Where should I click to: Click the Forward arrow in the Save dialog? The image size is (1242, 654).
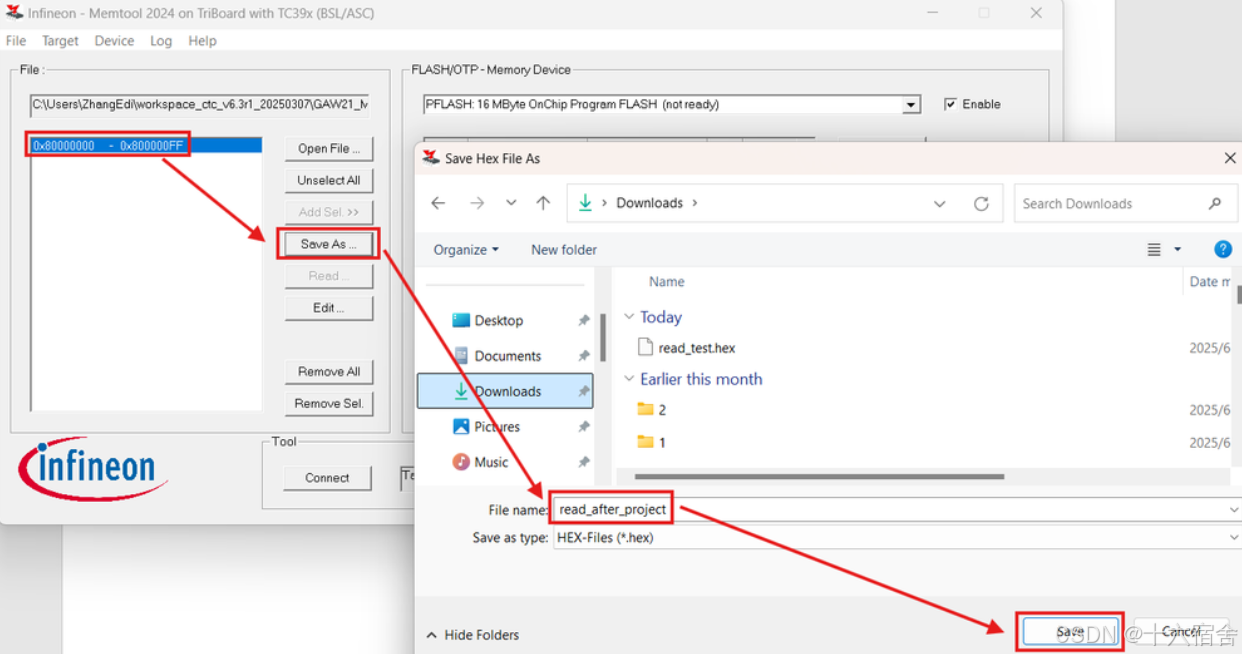coord(477,203)
